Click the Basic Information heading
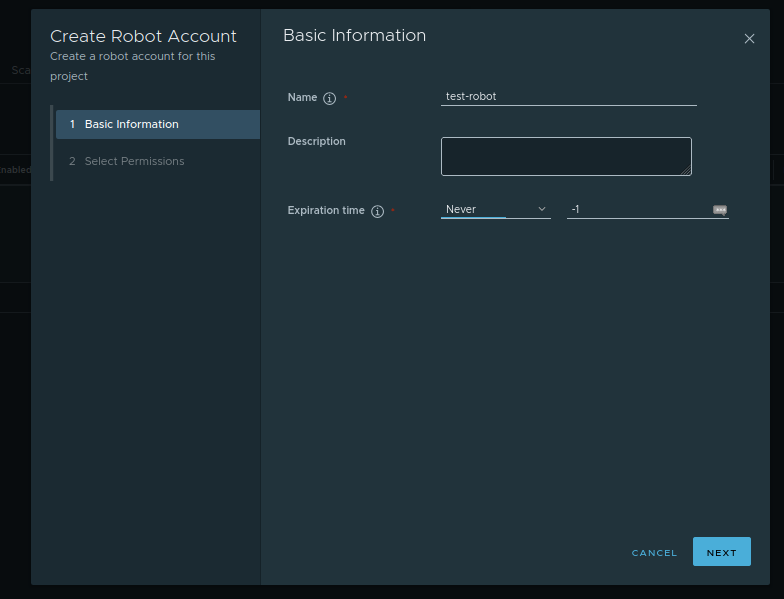This screenshot has height=599, width=784. [354, 36]
